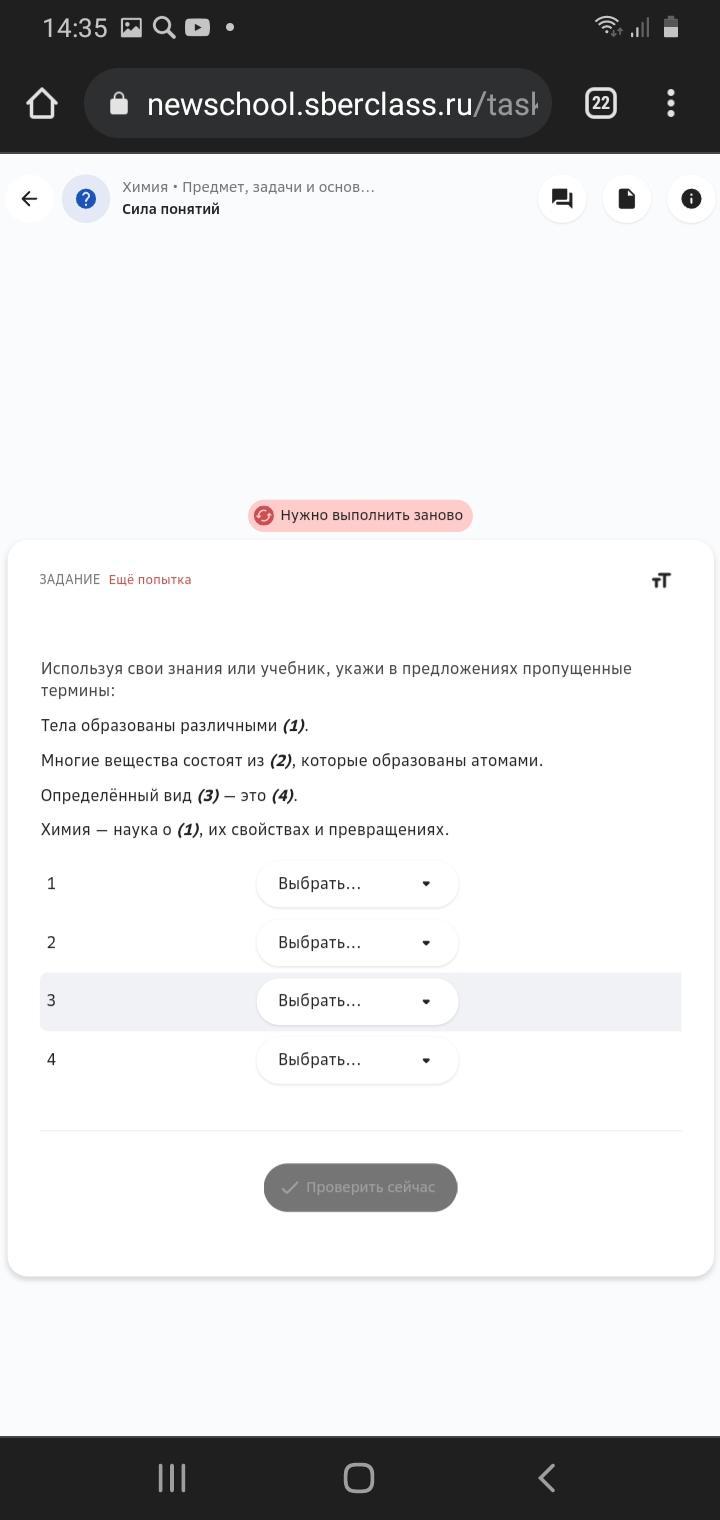Open the document file icon
Viewport: 720px width, 1520px height.
(x=627, y=199)
